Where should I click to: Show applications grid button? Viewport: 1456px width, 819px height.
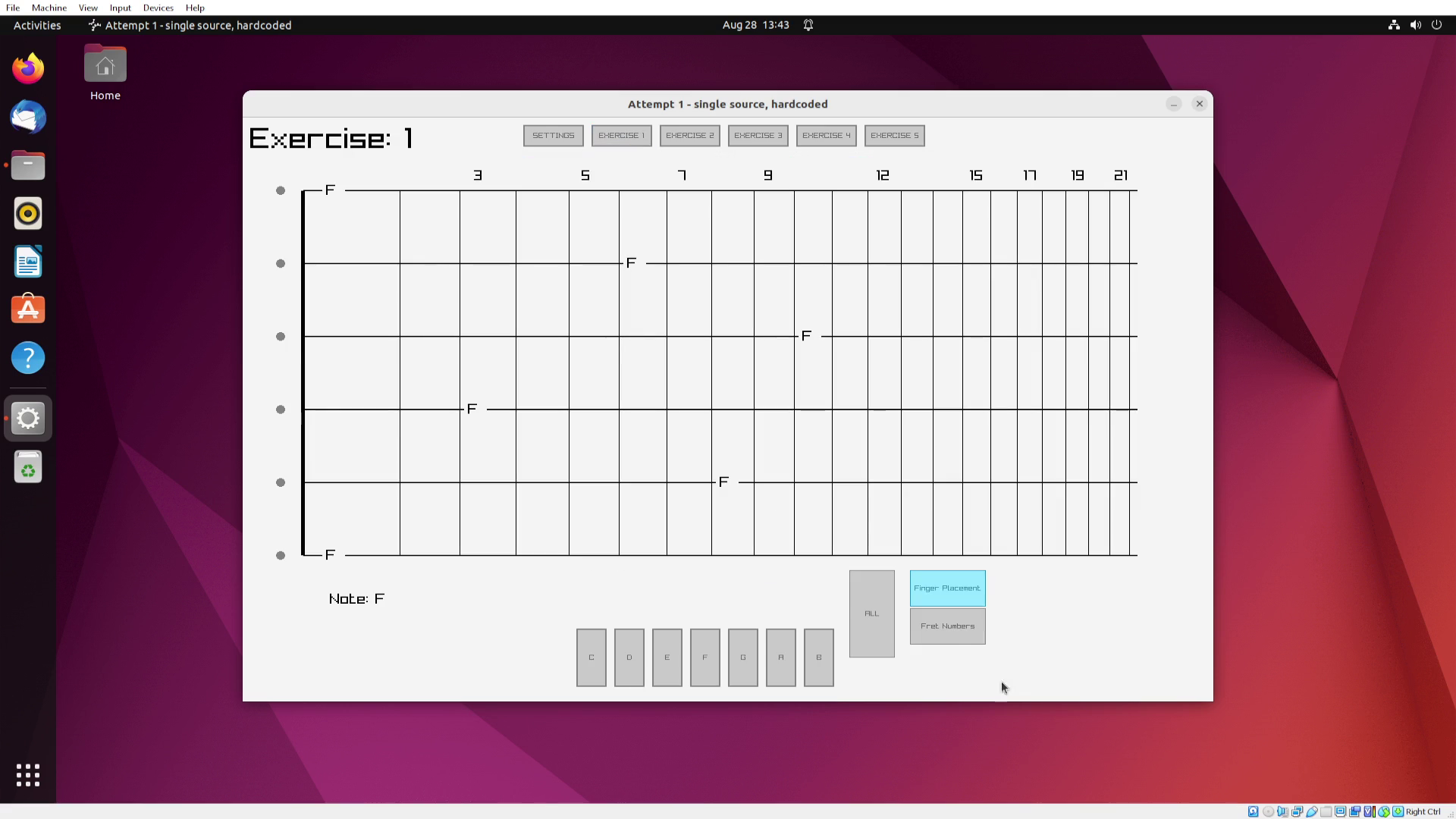(x=28, y=775)
